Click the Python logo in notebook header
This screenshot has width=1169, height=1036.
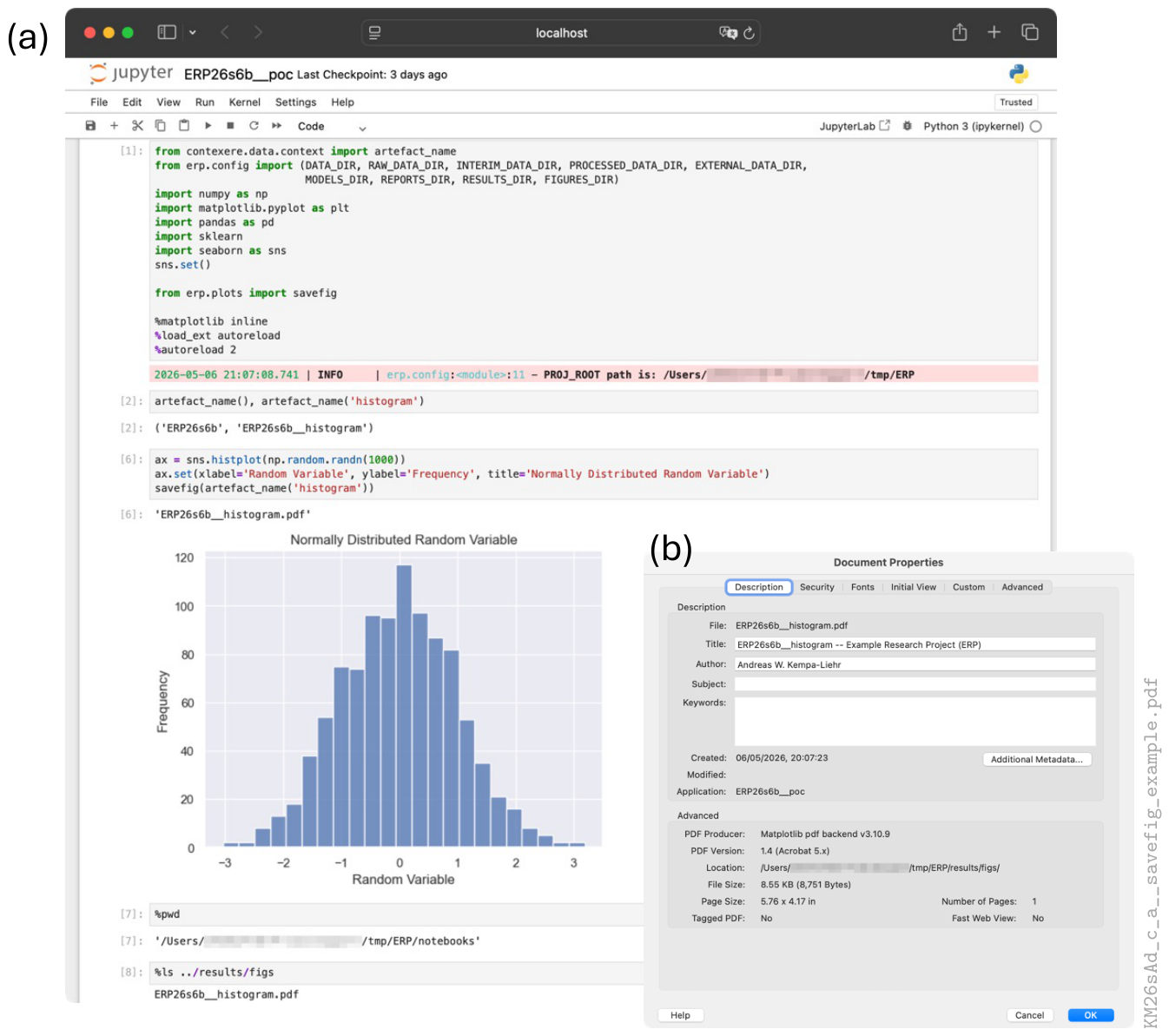(x=1019, y=74)
